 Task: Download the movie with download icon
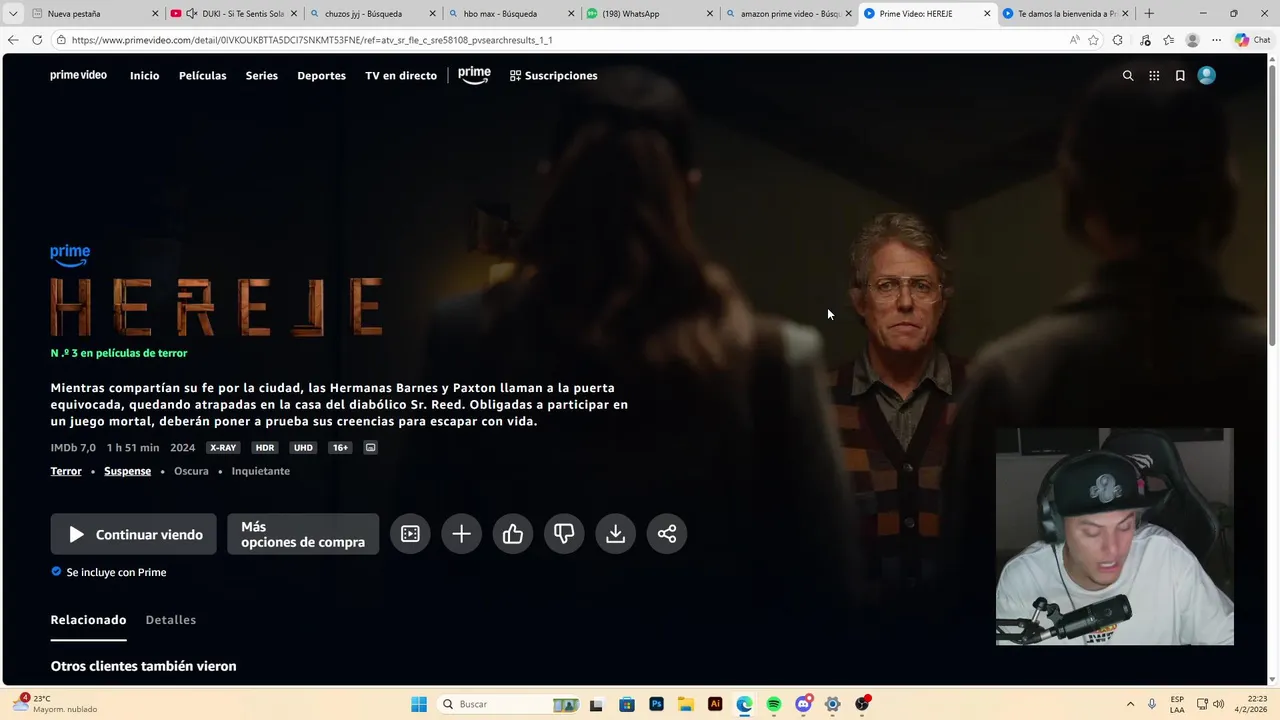tap(616, 534)
